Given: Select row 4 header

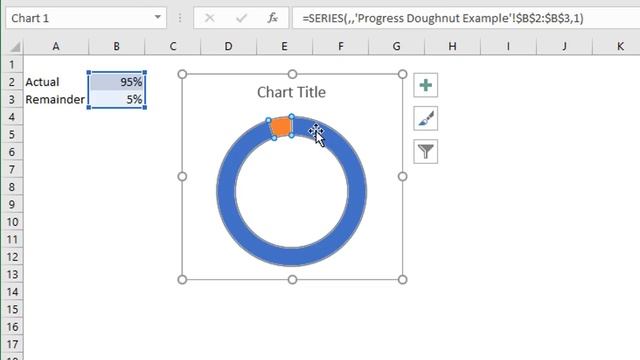Looking at the screenshot, I should pos(12,117).
